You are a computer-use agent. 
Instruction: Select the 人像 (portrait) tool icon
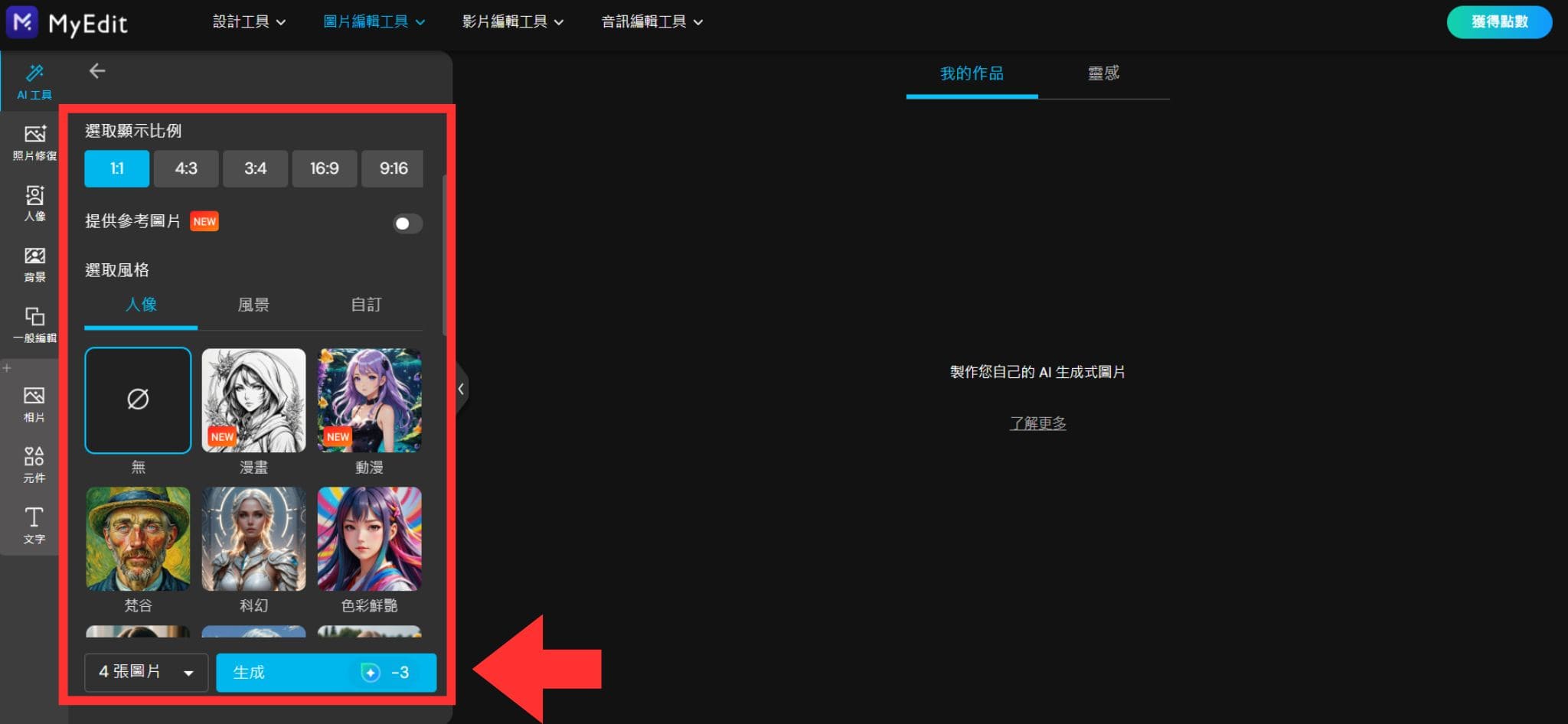[x=34, y=203]
